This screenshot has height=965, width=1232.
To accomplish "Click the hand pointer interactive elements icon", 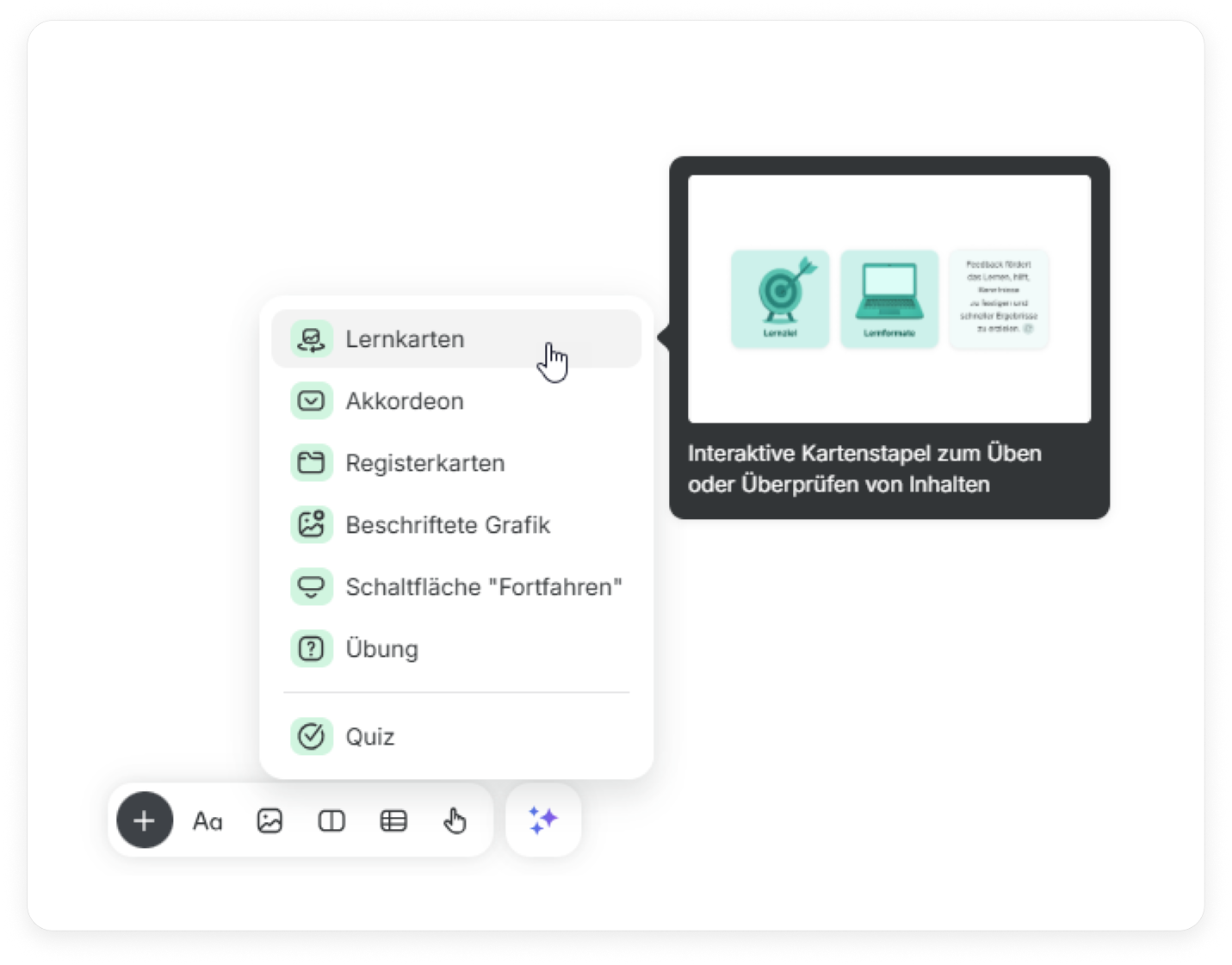I will coord(455,821).
